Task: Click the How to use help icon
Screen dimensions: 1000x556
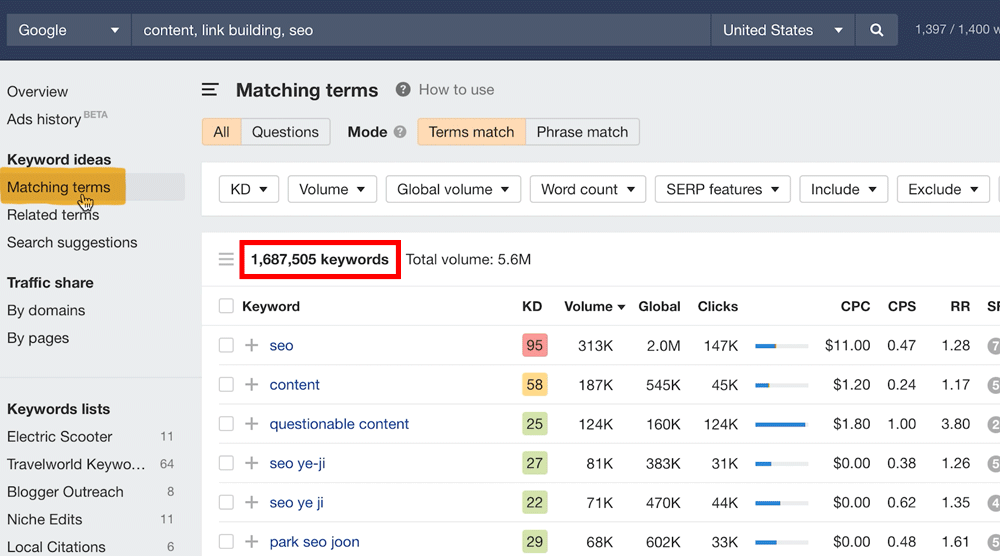Action: 403,90
